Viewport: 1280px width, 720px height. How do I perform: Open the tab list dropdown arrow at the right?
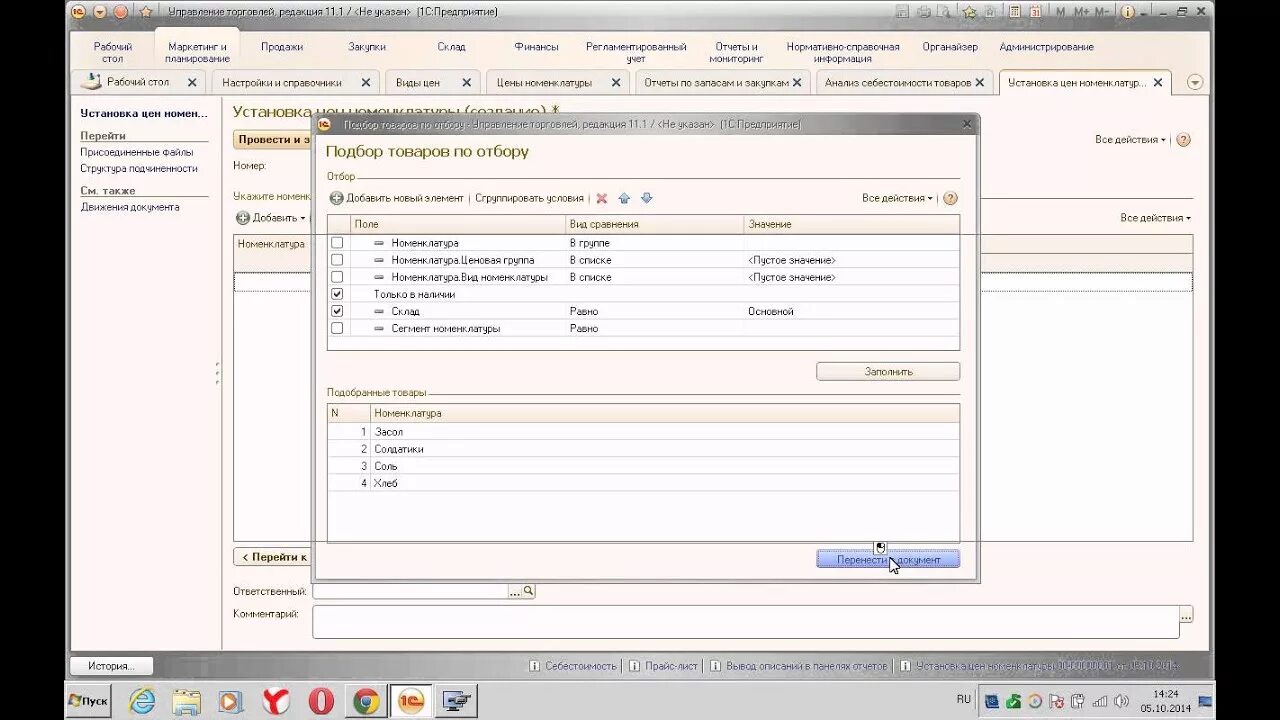tap(1194, 83)
